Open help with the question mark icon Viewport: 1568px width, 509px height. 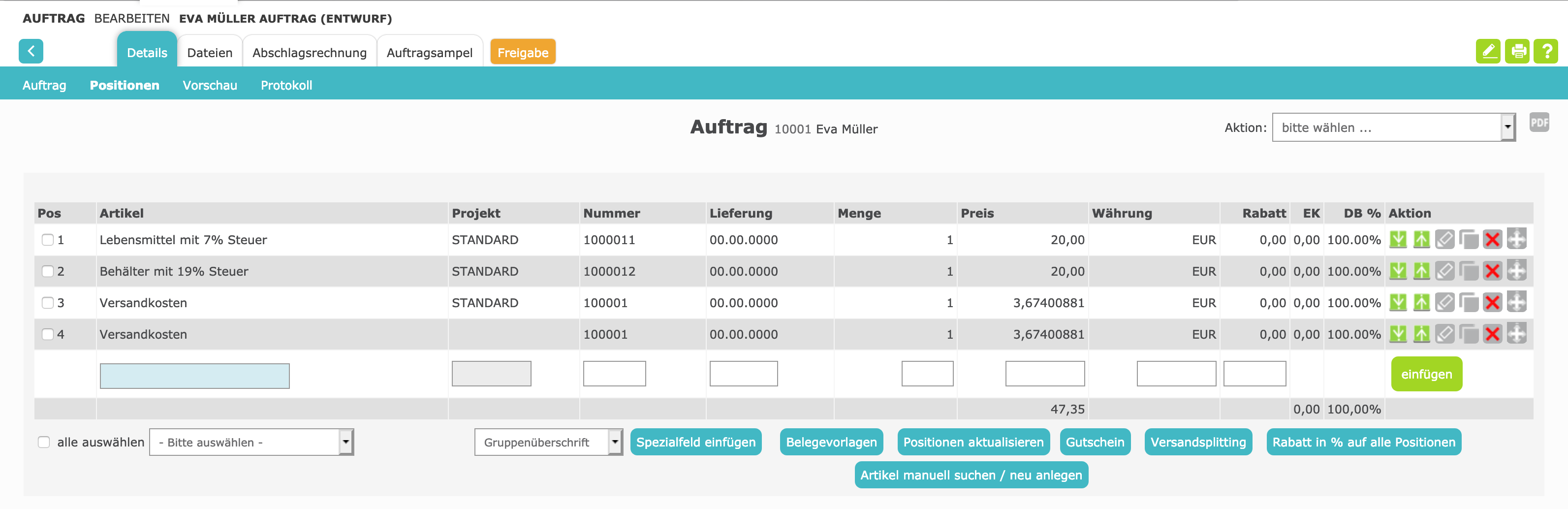(x=1545, y=52)
